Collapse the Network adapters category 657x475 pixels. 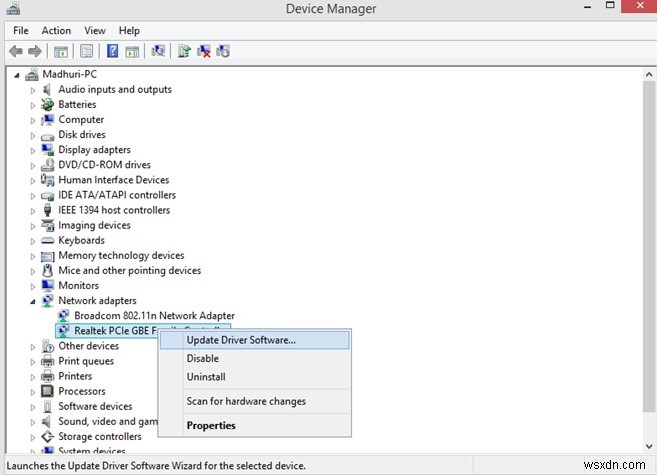(33, 302)
